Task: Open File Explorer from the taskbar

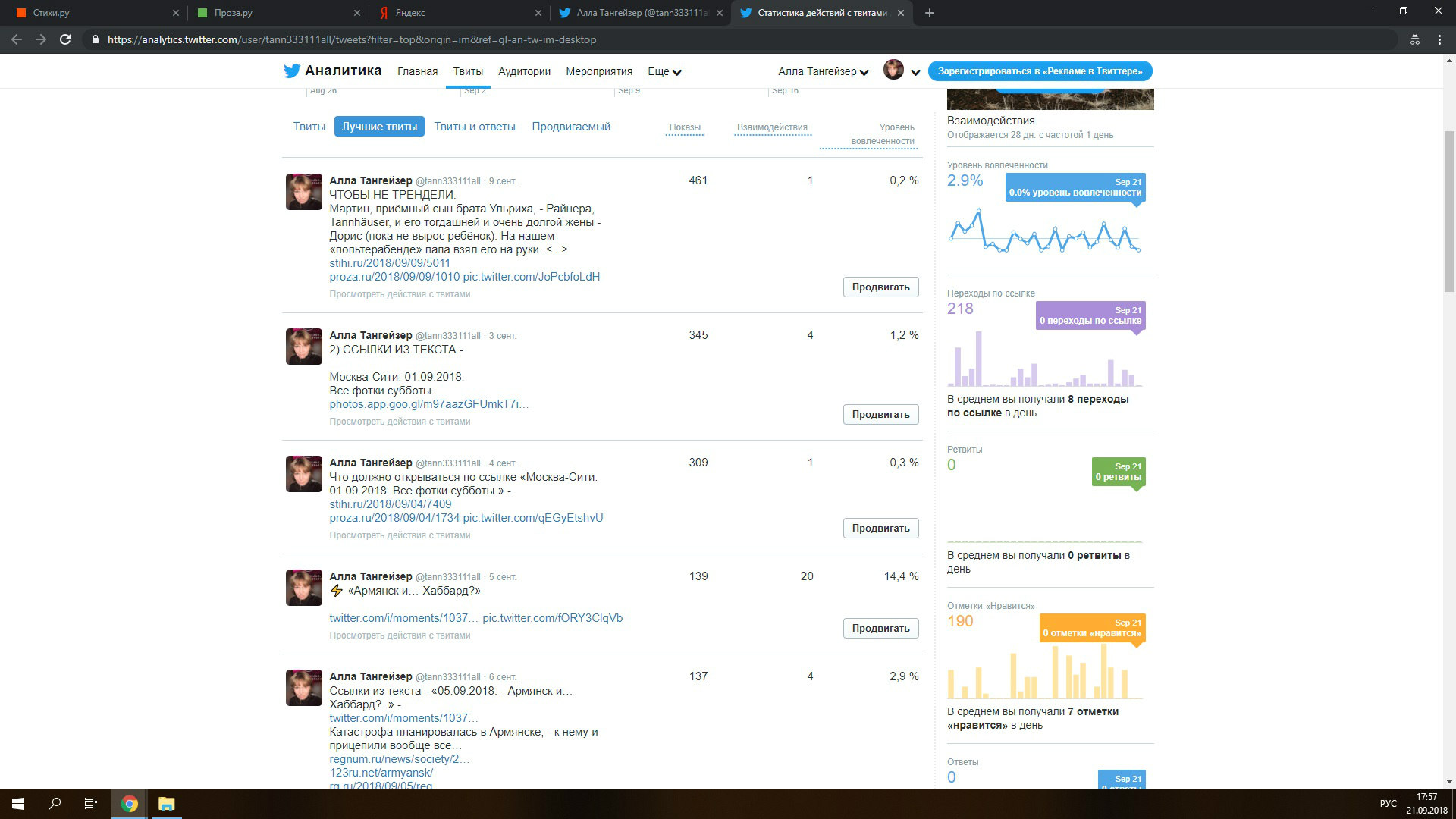Action: 166,804
